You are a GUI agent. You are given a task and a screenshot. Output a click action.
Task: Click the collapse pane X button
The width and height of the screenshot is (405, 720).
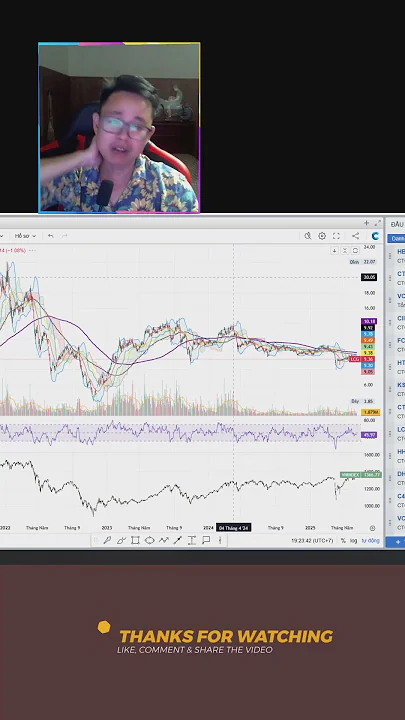click(345, 250)
